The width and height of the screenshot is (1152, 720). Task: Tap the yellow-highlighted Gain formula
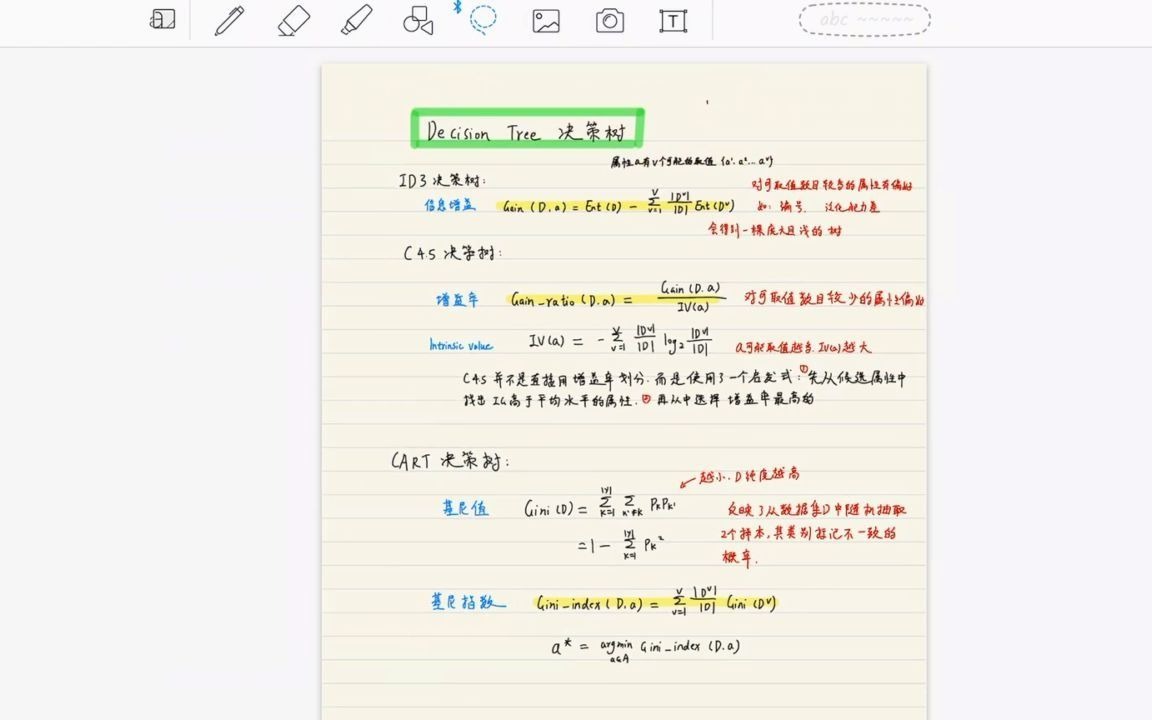click(x=615, y=204)
